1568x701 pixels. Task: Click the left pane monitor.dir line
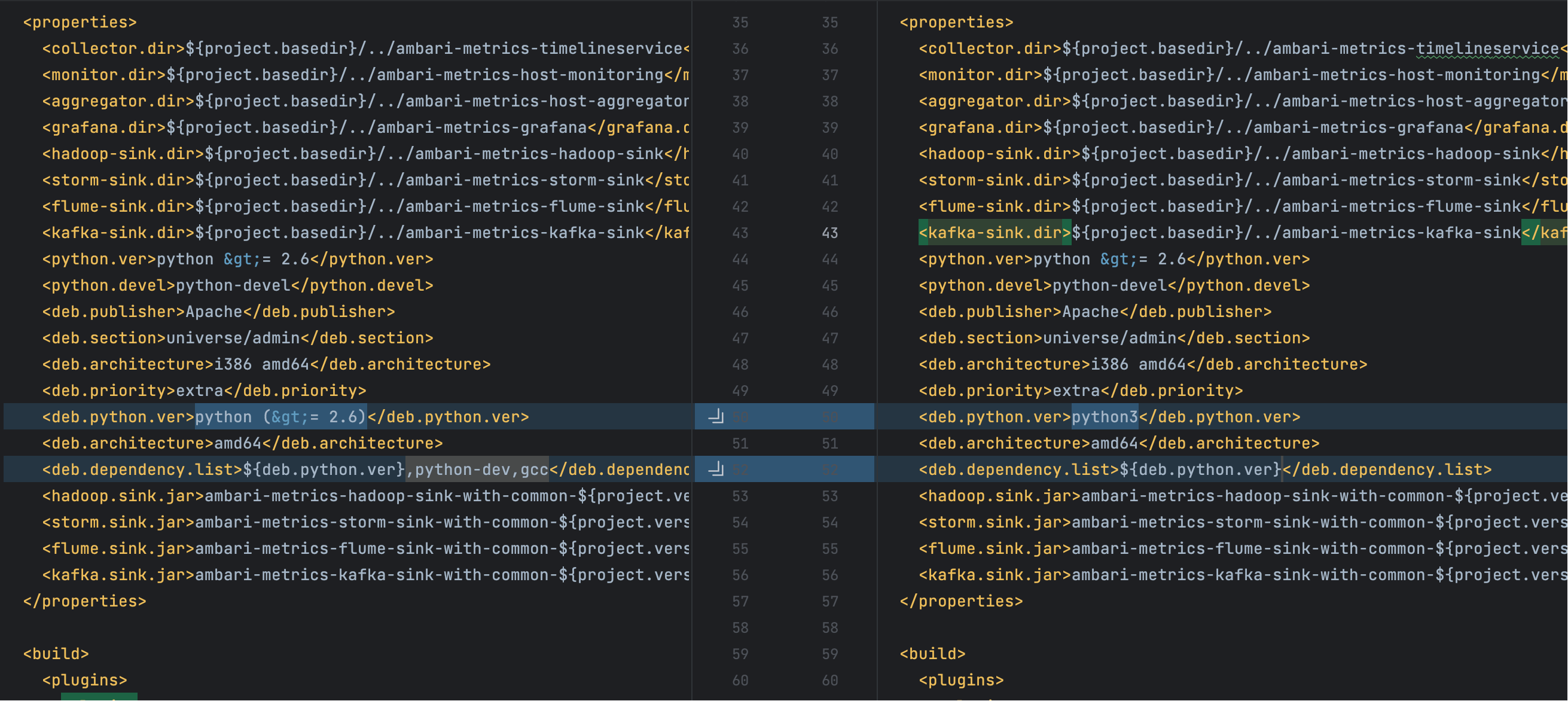365,75
